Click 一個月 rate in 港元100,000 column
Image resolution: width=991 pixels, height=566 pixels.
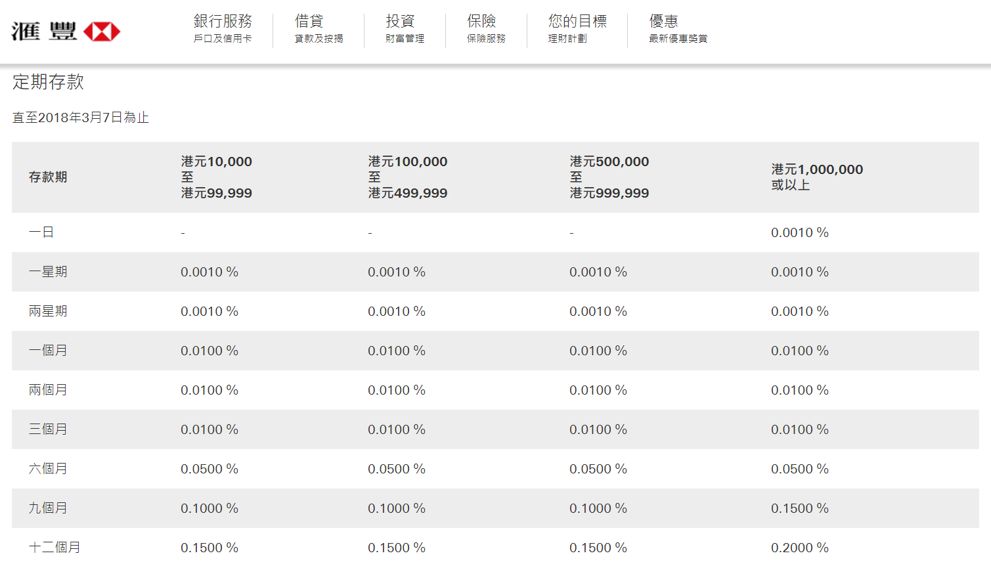396,351
